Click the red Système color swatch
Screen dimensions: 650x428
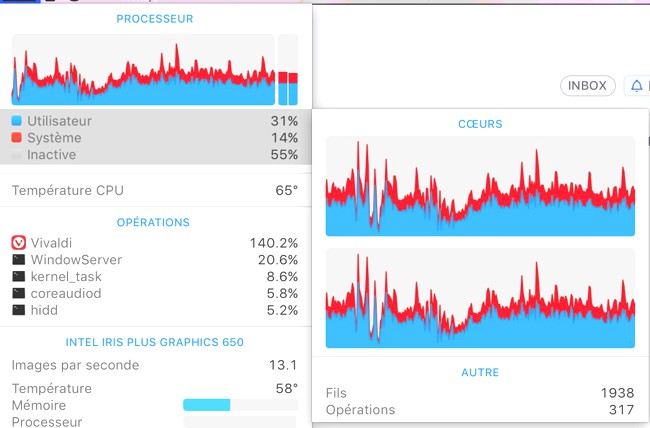(17, 138)
